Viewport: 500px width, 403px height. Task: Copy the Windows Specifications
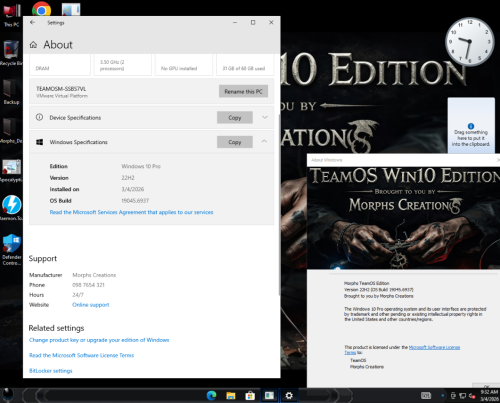[235, 142]
